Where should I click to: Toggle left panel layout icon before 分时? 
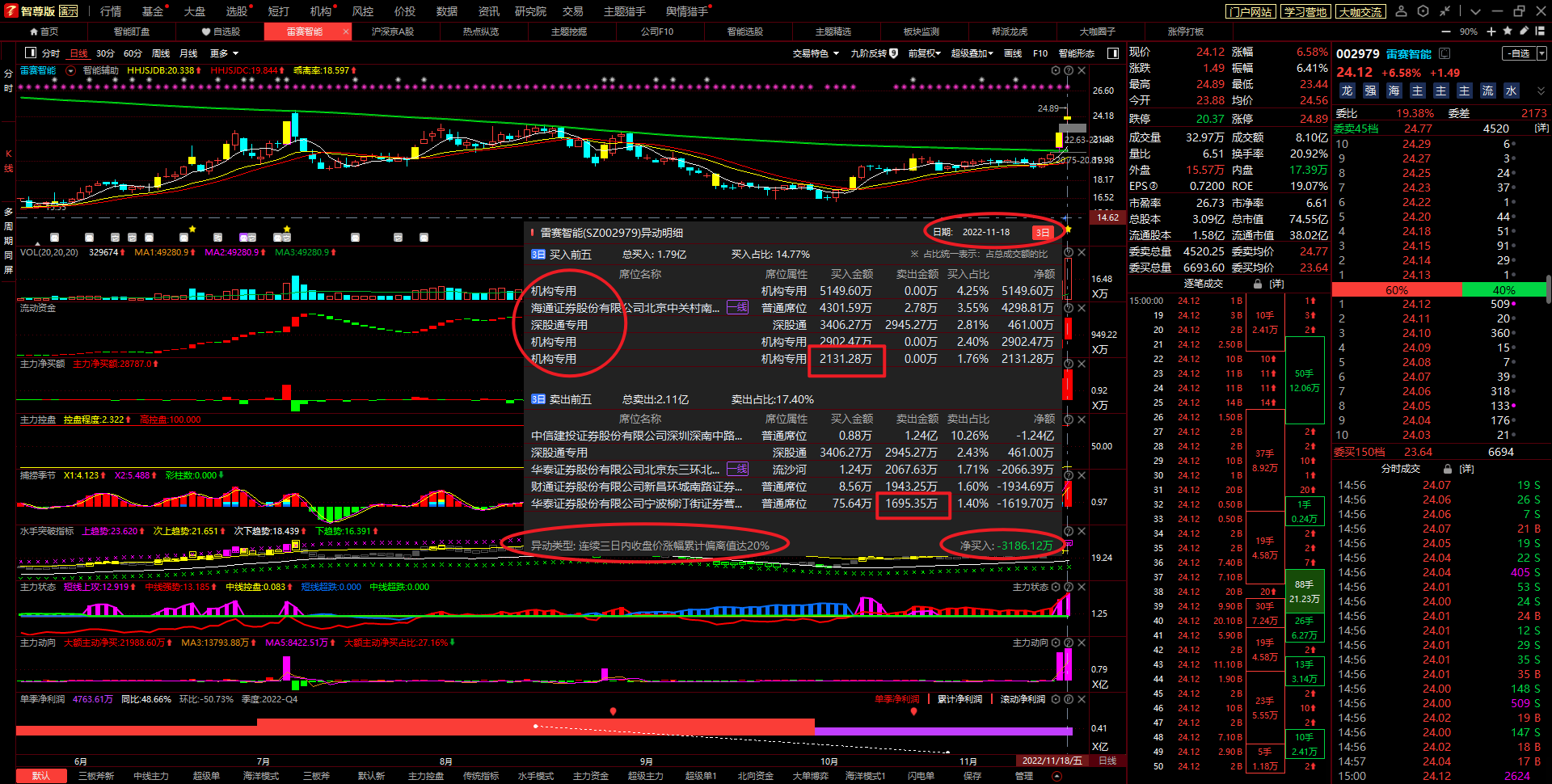[x=31, y=53]
